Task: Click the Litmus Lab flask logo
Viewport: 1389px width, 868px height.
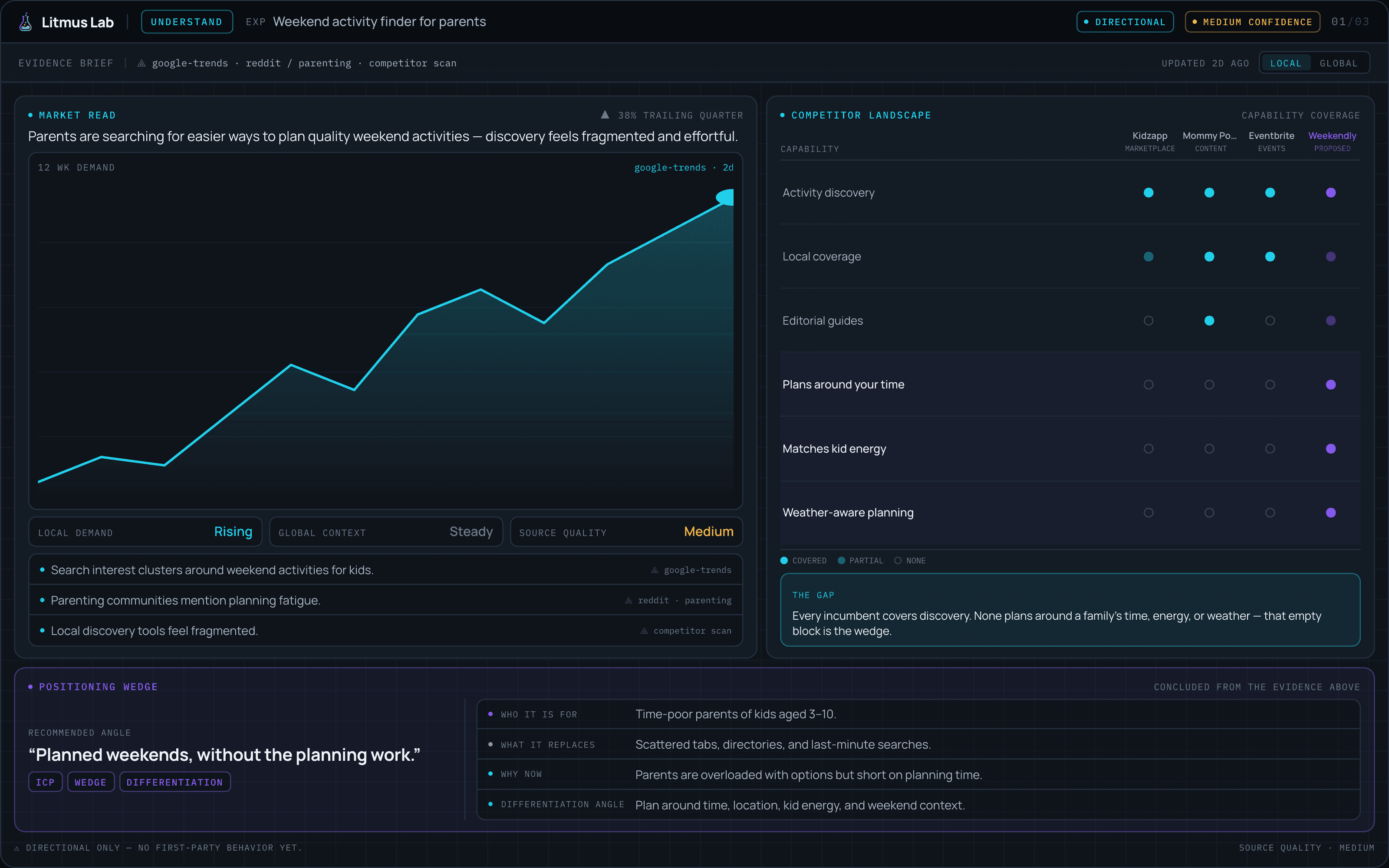Action: click(25, 22)
